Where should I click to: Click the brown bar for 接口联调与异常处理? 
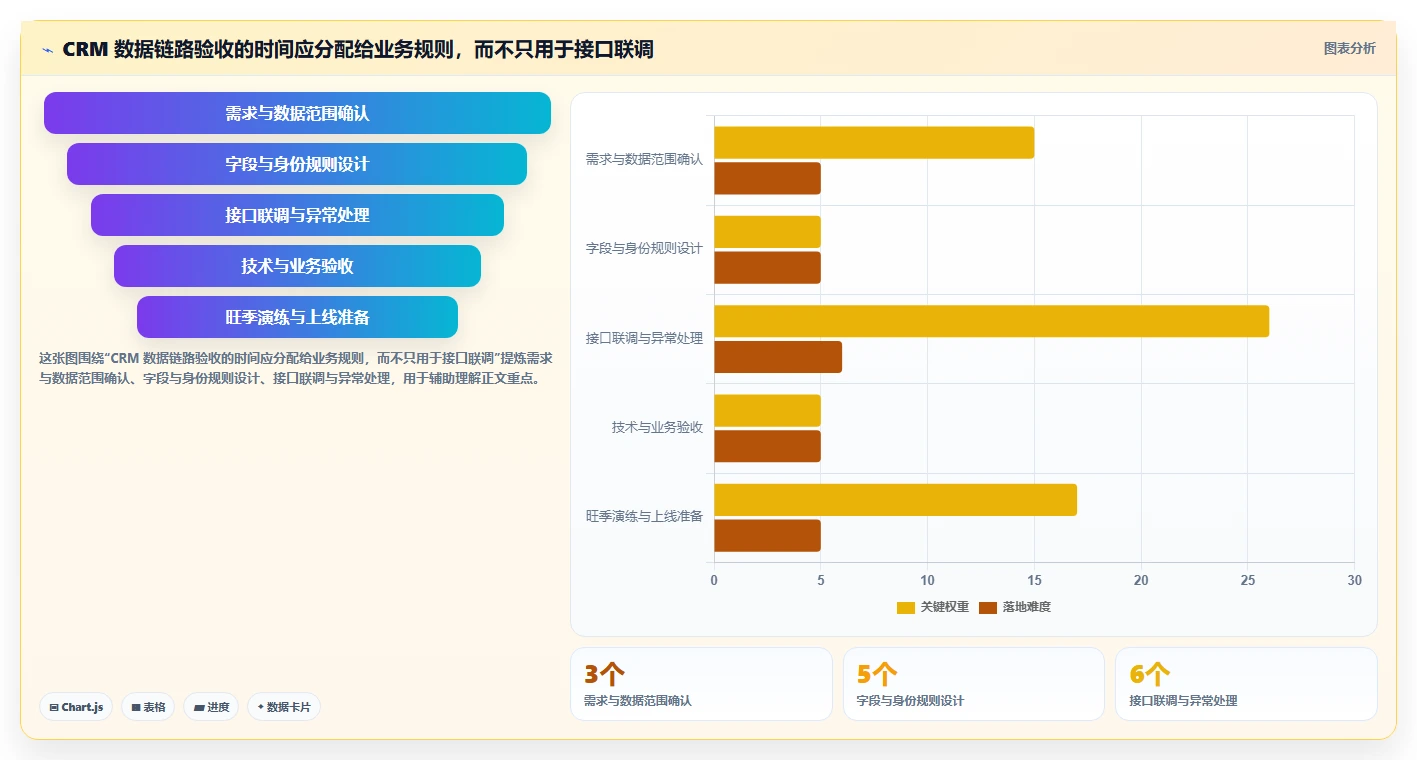point(778,357)
